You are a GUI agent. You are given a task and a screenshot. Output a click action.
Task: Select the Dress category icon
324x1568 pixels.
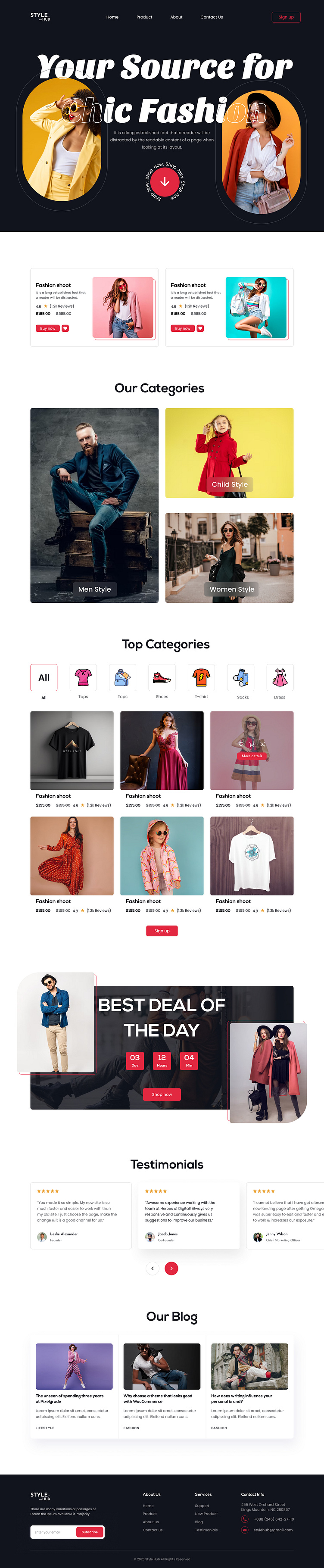[x=280, y=677]
